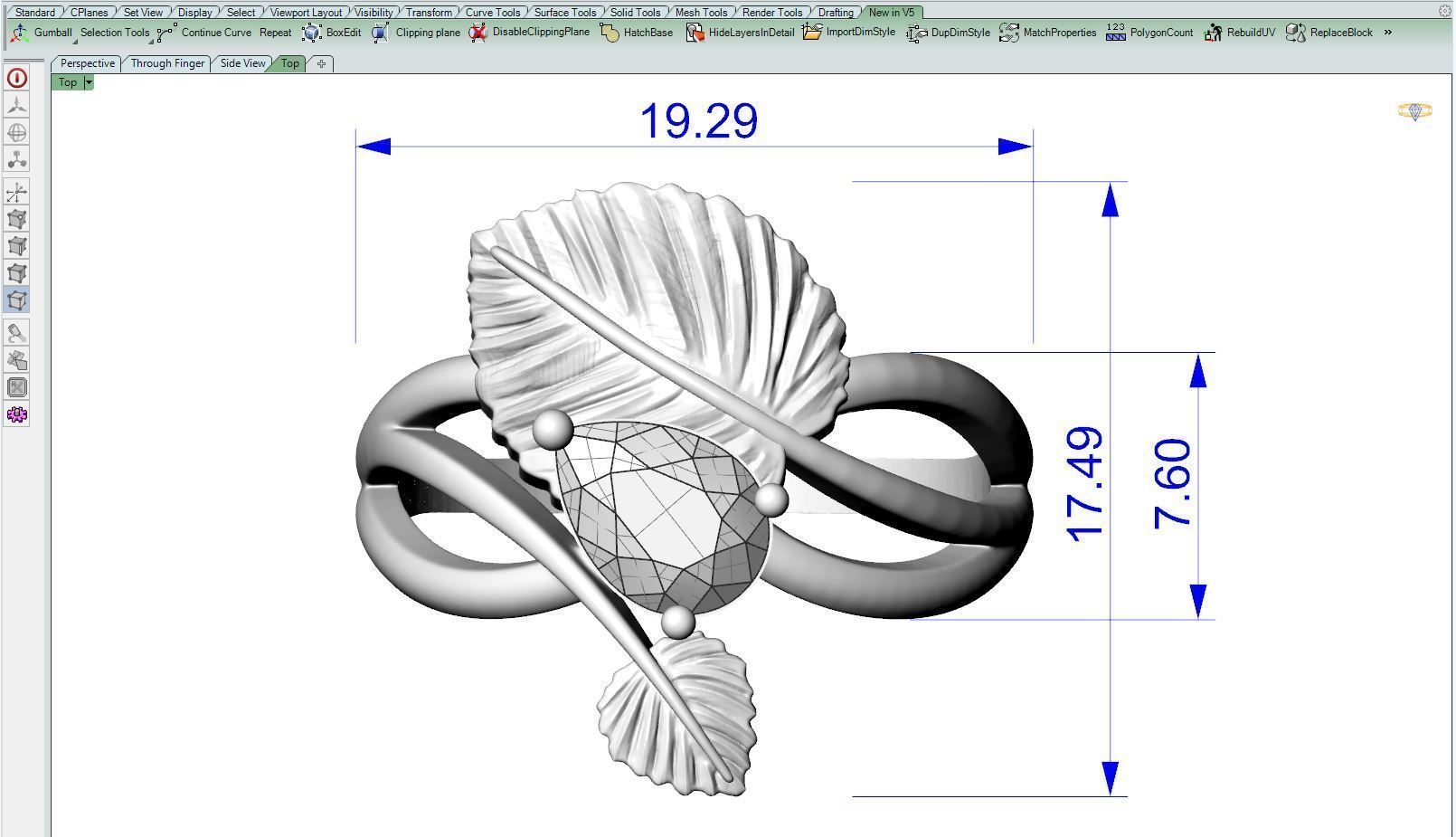Viewport: 1456px width, 837px height.
Task: Click the HatchBase icon
Action: pos(610,33)
